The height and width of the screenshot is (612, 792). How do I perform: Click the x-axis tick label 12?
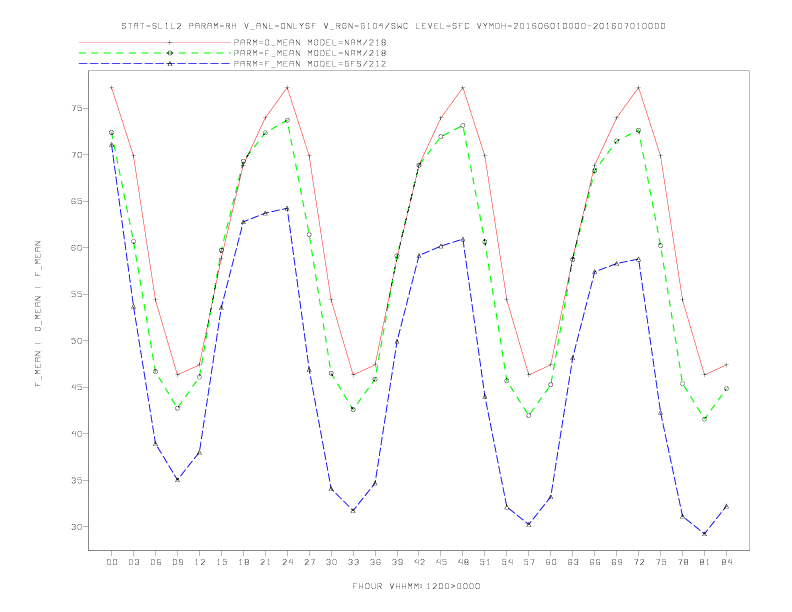[x=200, y=562]
